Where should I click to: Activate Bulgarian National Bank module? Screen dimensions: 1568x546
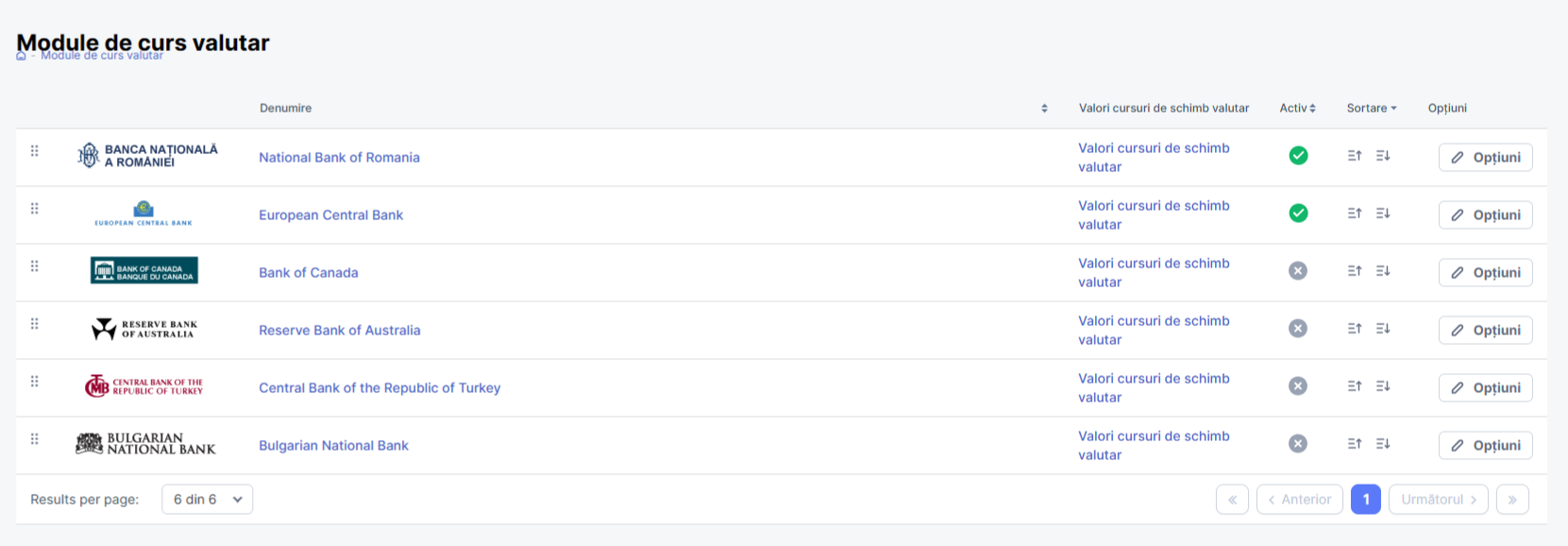pyautogui.click(x=1298, y=444)
